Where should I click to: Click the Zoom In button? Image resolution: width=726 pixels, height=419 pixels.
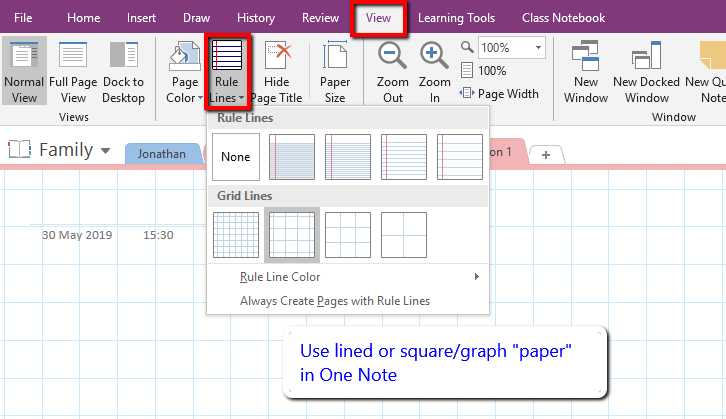pos(434,71)
